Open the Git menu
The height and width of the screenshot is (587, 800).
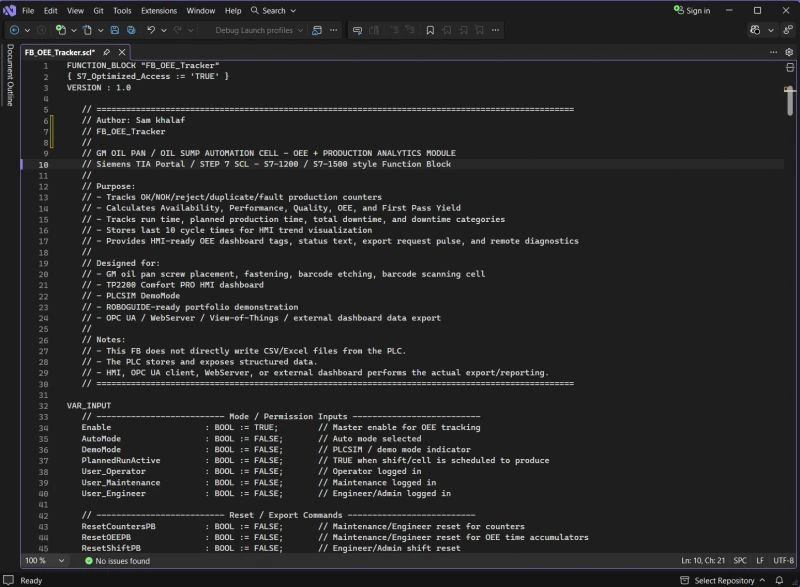(x=98, y=11)
